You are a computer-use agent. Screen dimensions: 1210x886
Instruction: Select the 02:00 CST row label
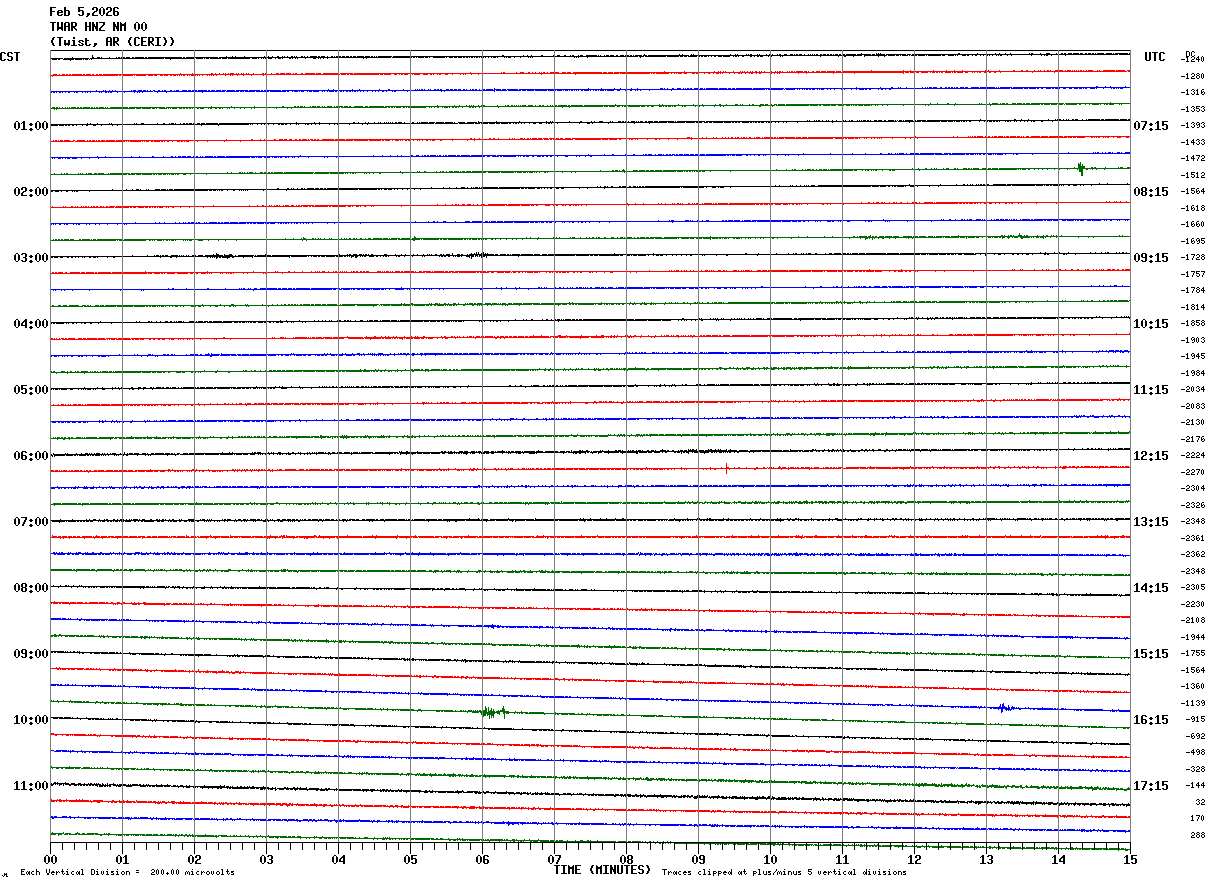point(31,192)
